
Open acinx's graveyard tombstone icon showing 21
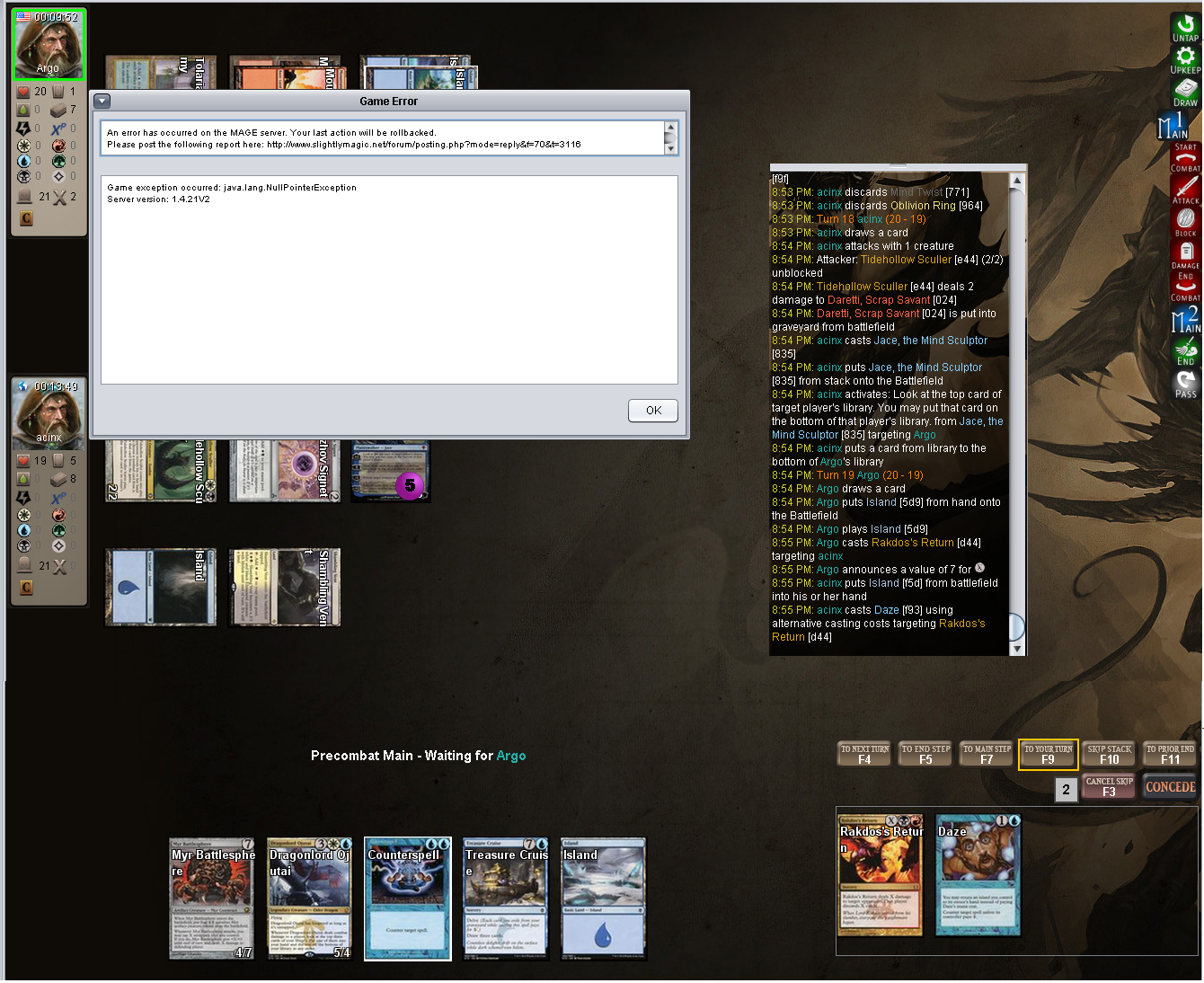24,566
